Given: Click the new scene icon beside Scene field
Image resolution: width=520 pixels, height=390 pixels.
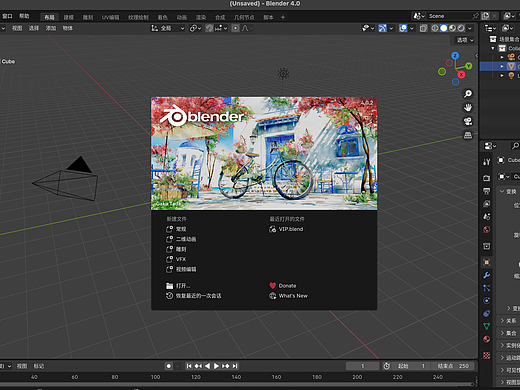Looking at the screenshot, I should (486, 16).
